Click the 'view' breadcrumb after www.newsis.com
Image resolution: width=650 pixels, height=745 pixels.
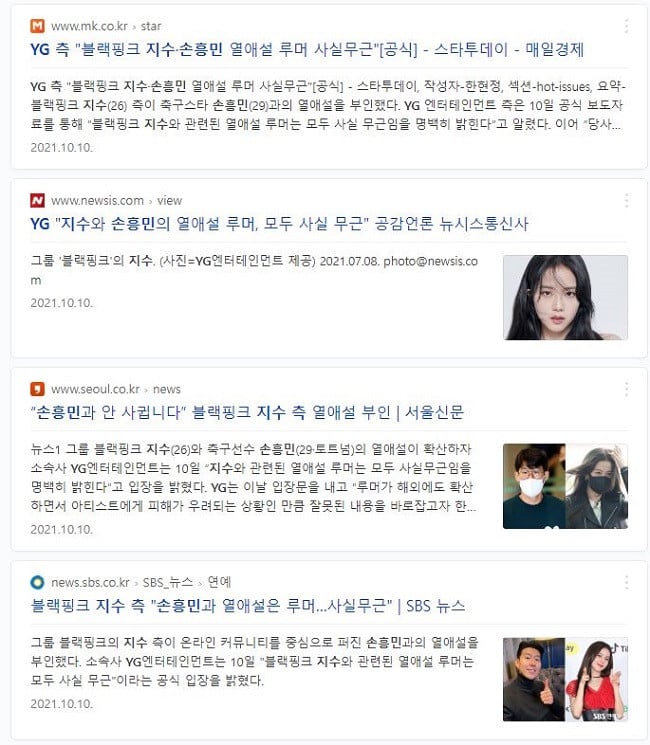click(170, 201)
